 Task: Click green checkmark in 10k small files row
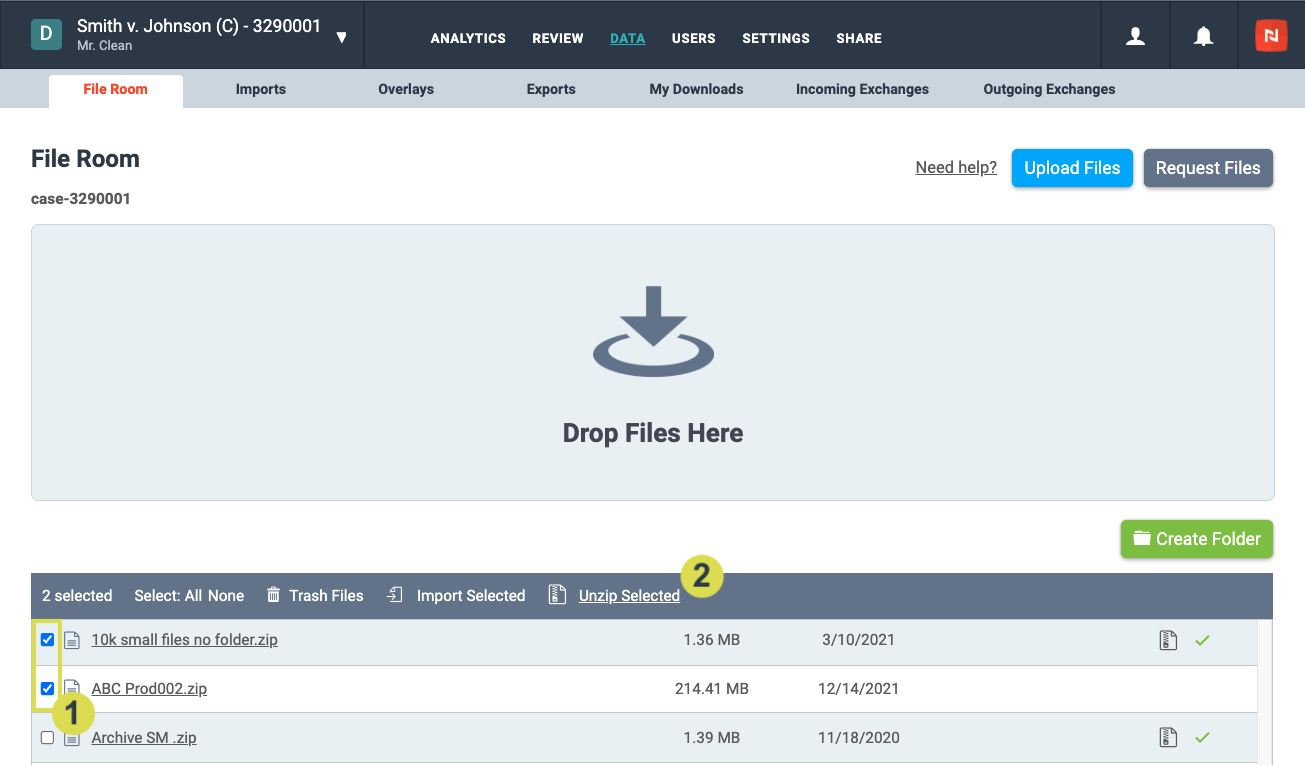pos(1202,640)
